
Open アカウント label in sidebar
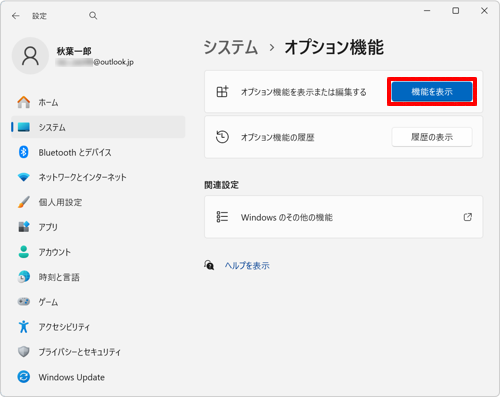55,252
